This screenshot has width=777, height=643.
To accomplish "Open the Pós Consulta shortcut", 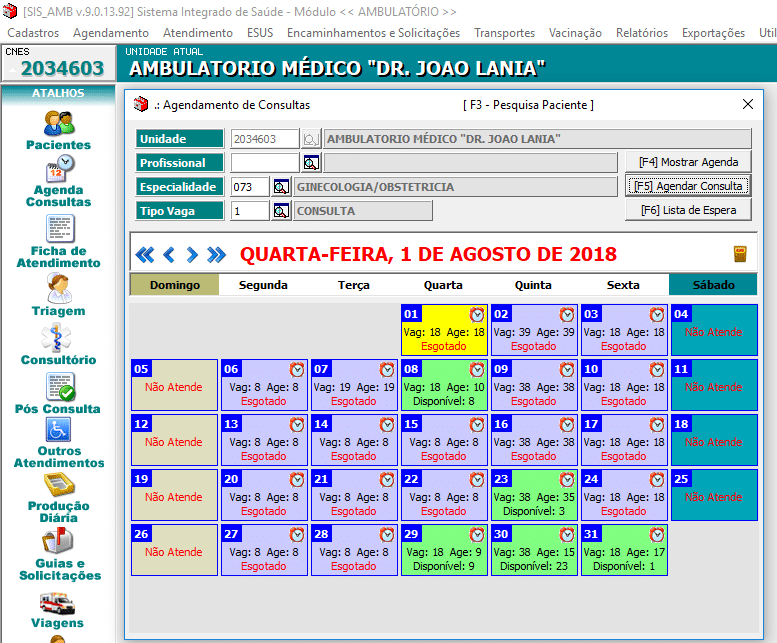I will (58, 393).
